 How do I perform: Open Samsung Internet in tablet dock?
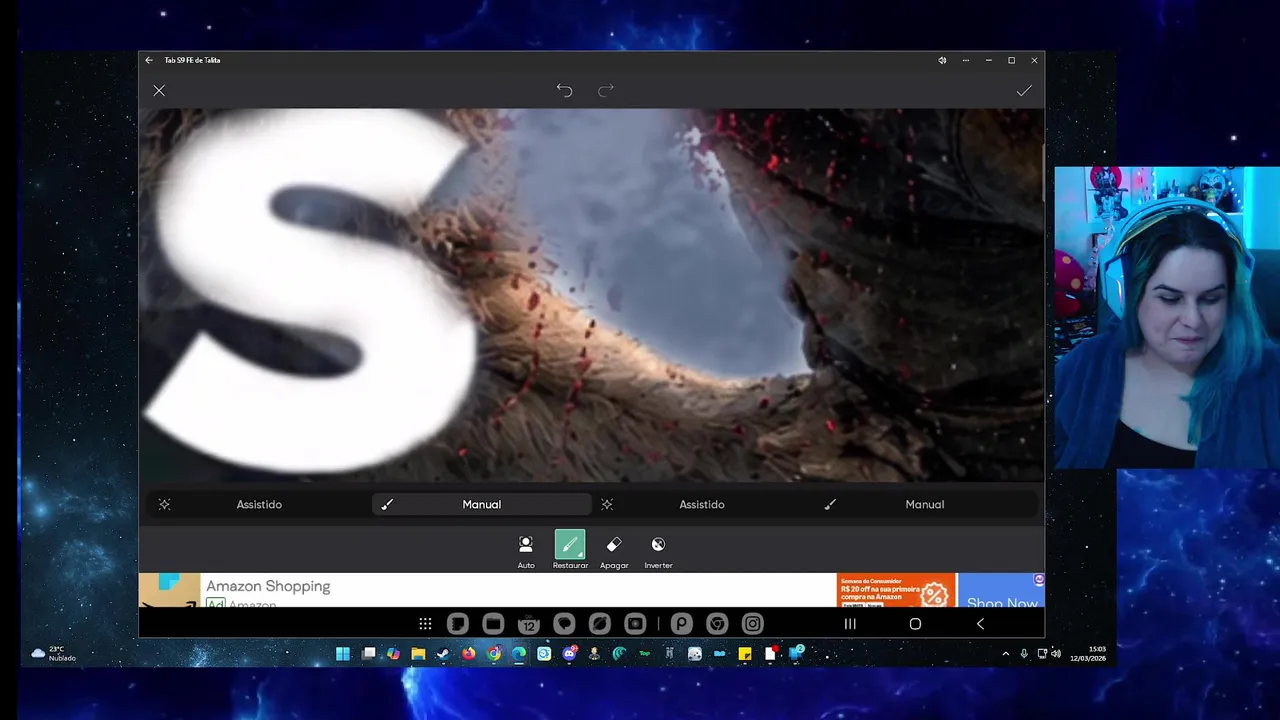(599, 624)
